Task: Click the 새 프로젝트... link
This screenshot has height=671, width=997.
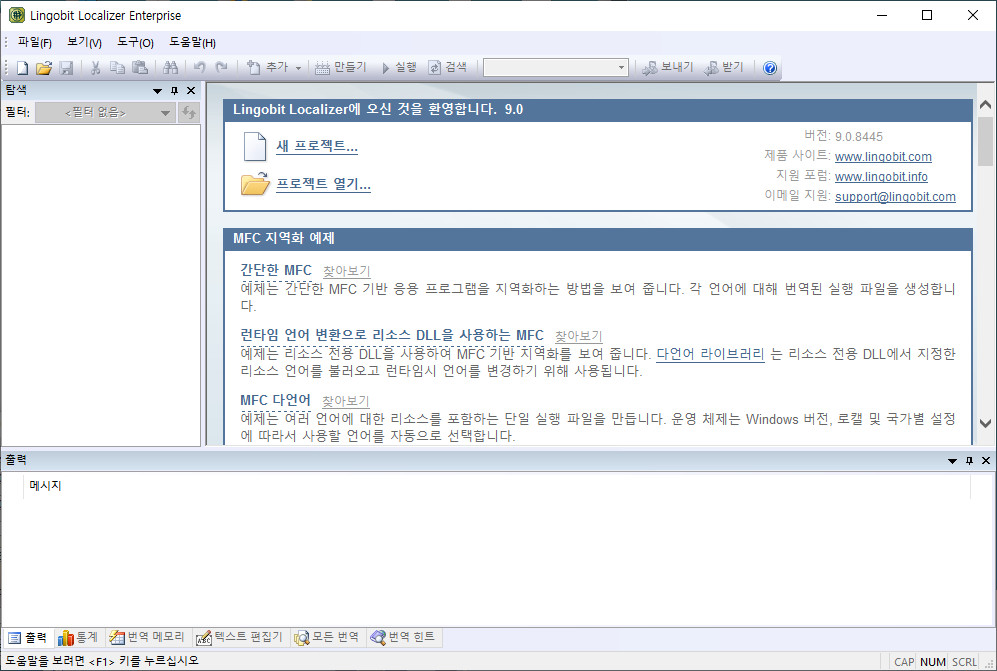Action: pos(317,146)
